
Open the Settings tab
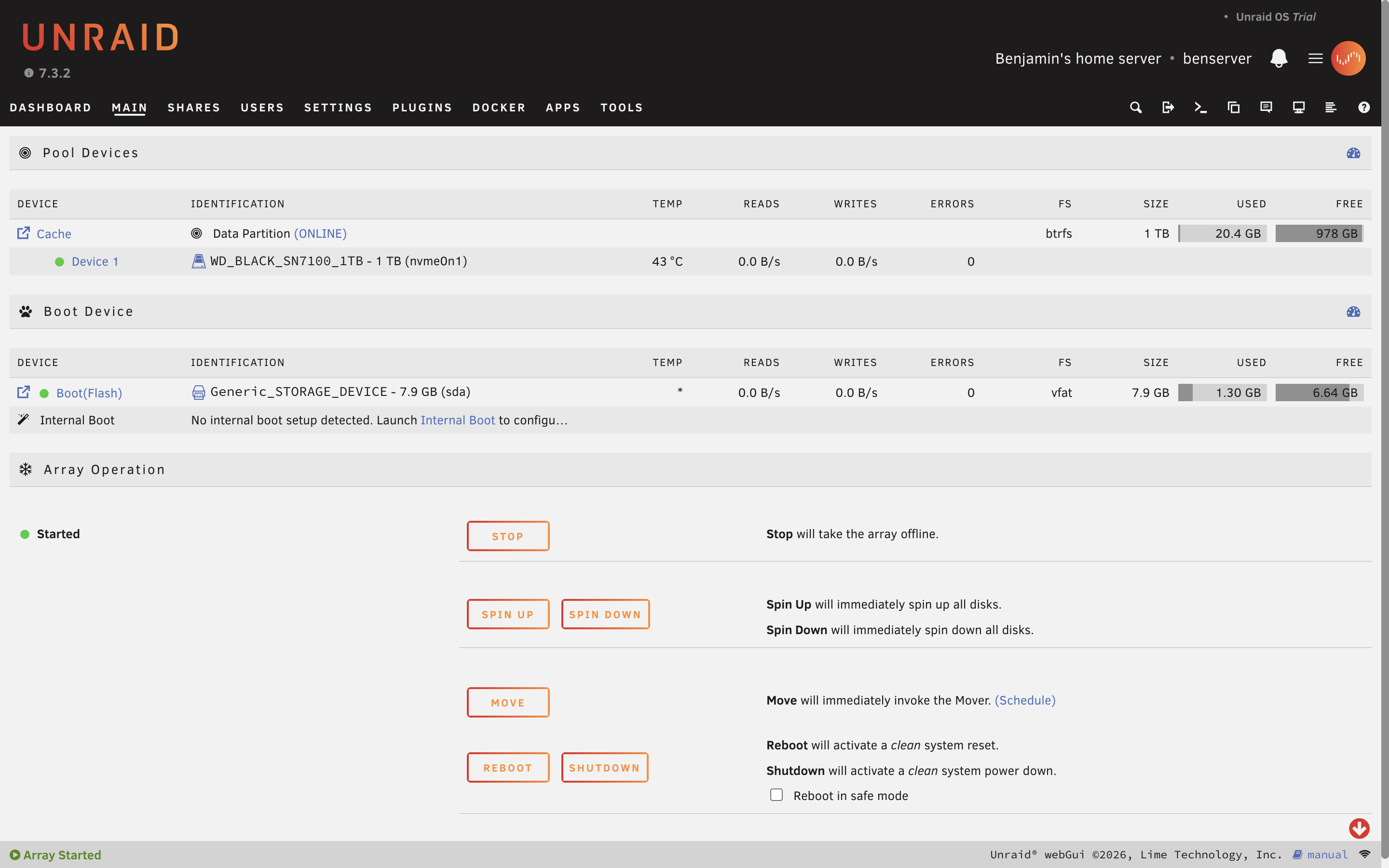[x=338, y=108]
